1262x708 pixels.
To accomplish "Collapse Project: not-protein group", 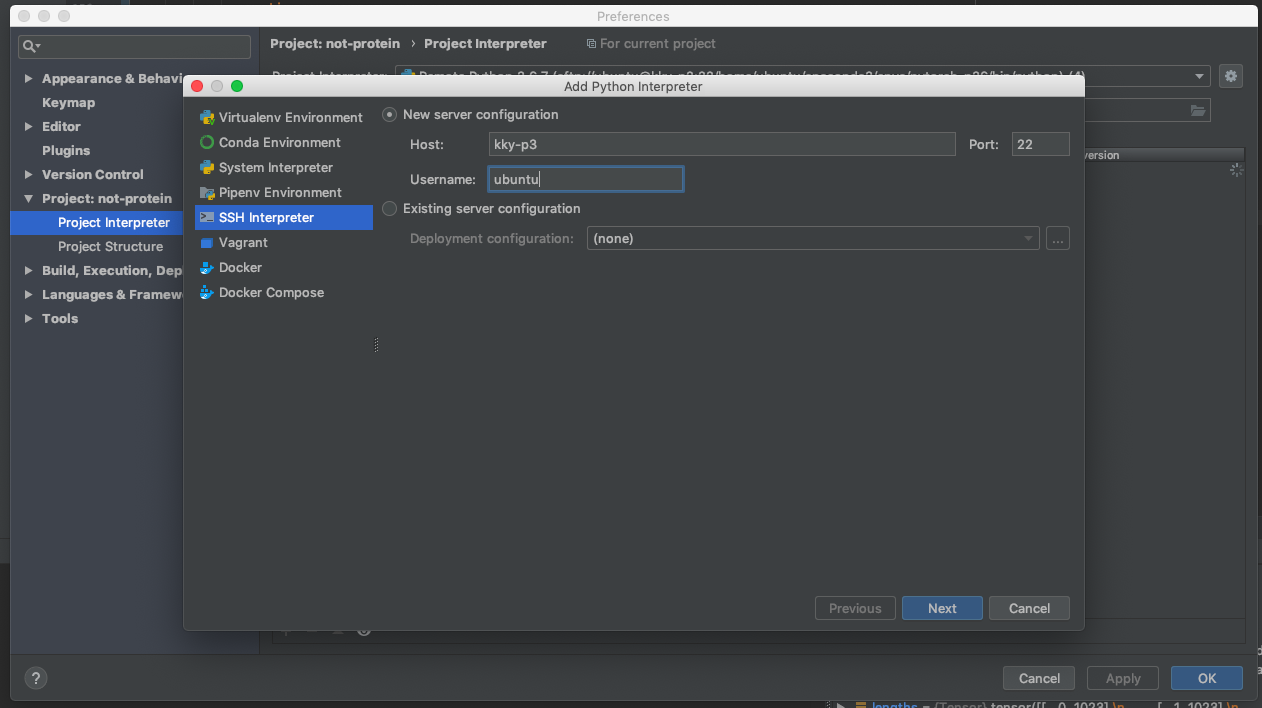I will pyautogui.click(x=28, y=198).
